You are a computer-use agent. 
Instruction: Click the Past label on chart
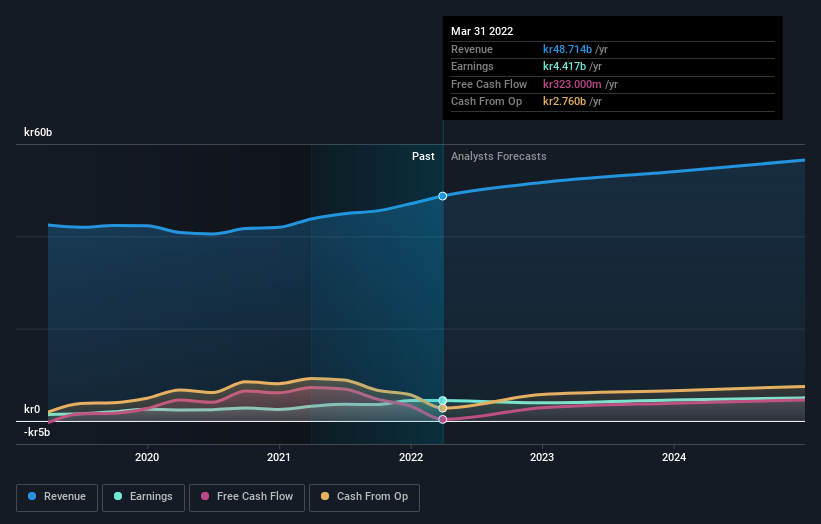pos(423,157)
